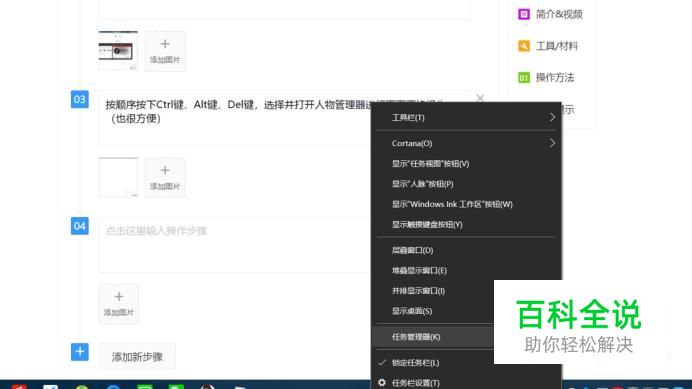The width and height of the screenshot is (692, 389).
Task: Click the 03 step number badge
Action: pyautogui.click(x=79, y=99)
